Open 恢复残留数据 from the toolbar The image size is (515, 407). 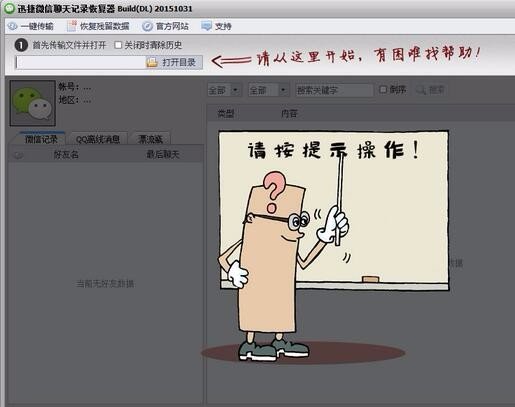(x=98, y=26)
